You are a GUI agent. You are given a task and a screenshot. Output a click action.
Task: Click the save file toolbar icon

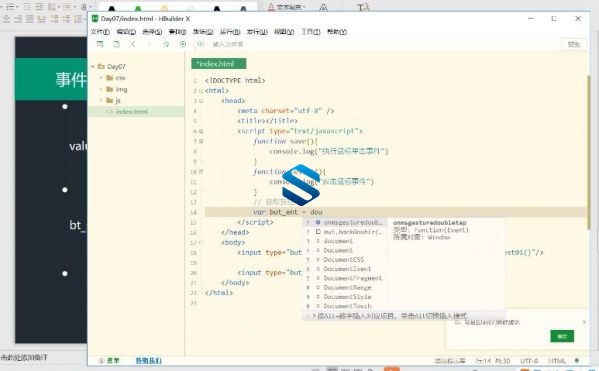tap(116, 44)
